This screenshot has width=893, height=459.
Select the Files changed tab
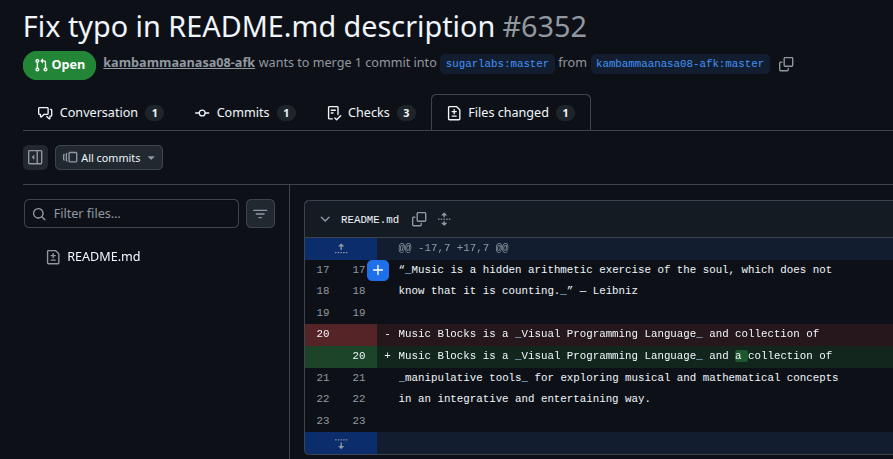[x=511, y=113]
